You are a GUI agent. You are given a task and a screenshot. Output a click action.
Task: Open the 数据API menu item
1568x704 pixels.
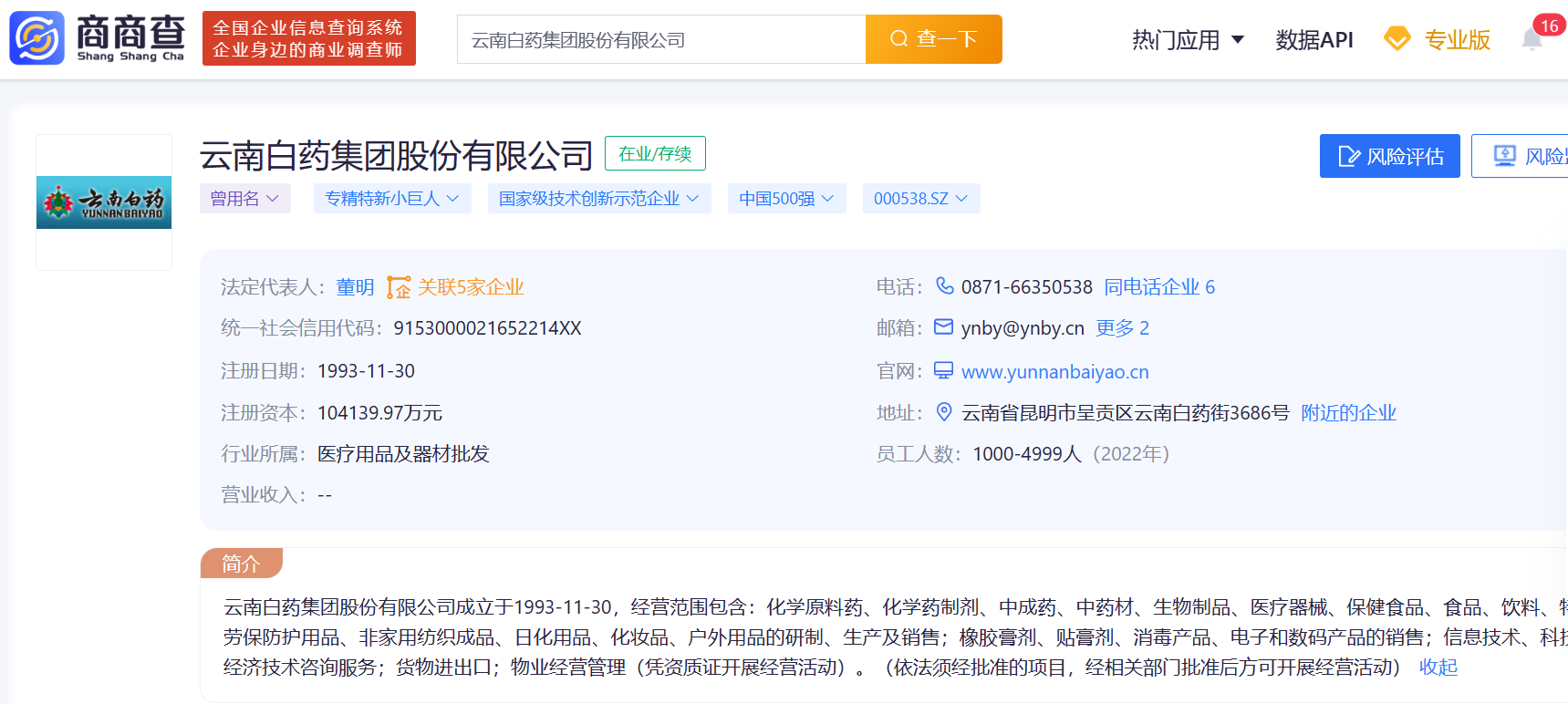click(x=1314, y=39)
